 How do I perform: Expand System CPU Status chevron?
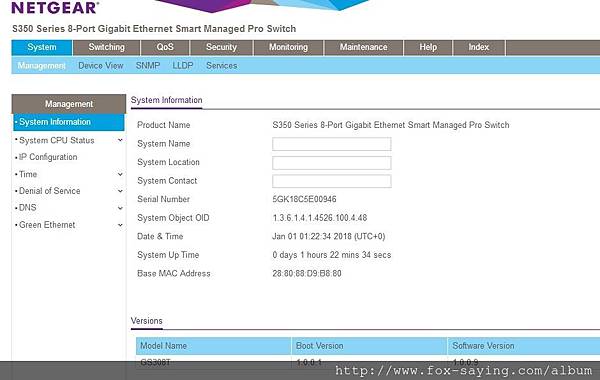120,140
